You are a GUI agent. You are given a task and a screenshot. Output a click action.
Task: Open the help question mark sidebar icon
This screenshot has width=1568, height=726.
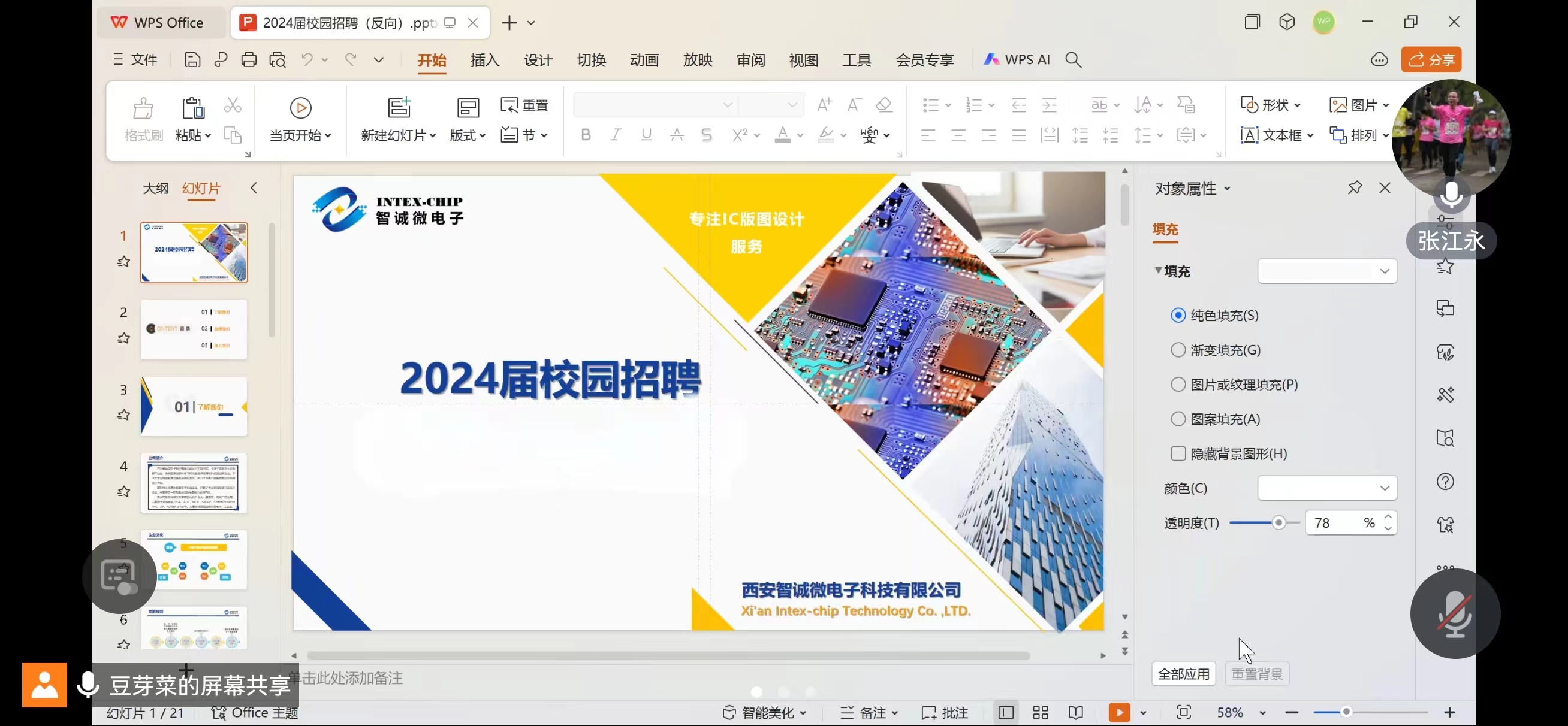pyautogui.click(x=1446, y=482)
